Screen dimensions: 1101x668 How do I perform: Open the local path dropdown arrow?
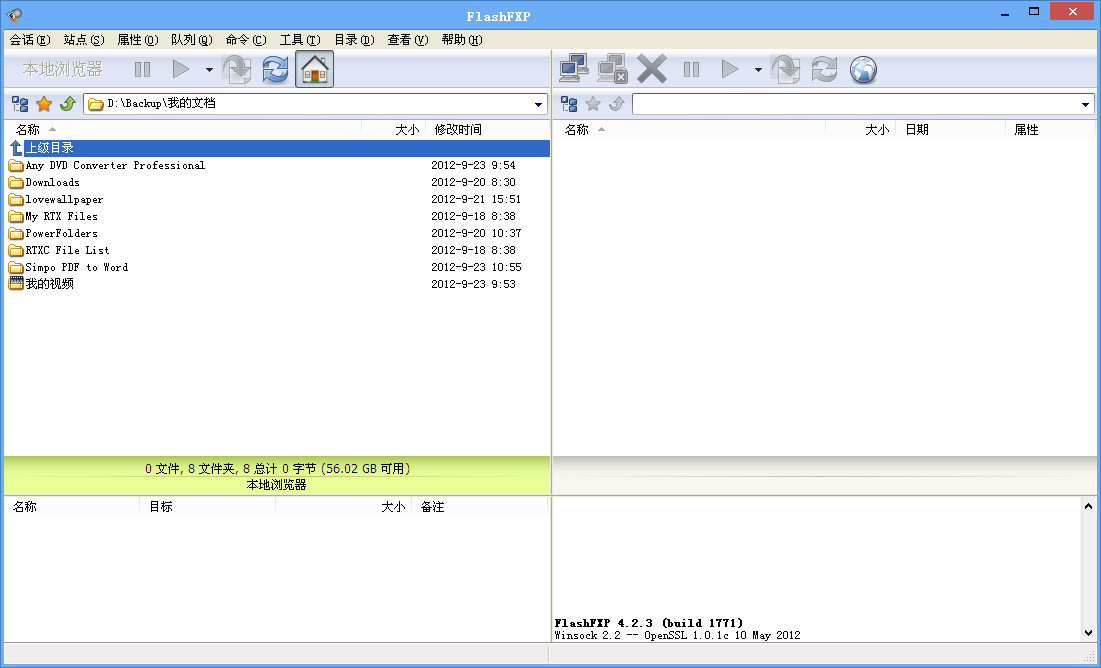(539, 105)
